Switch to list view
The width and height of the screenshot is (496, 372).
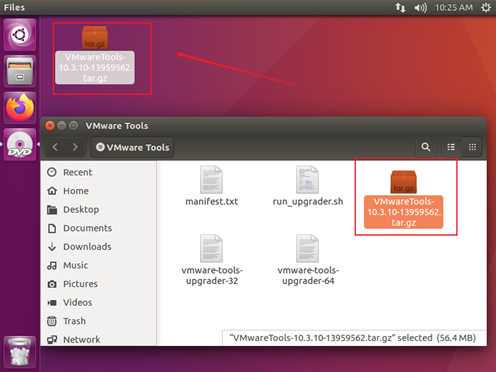(451, 147)
